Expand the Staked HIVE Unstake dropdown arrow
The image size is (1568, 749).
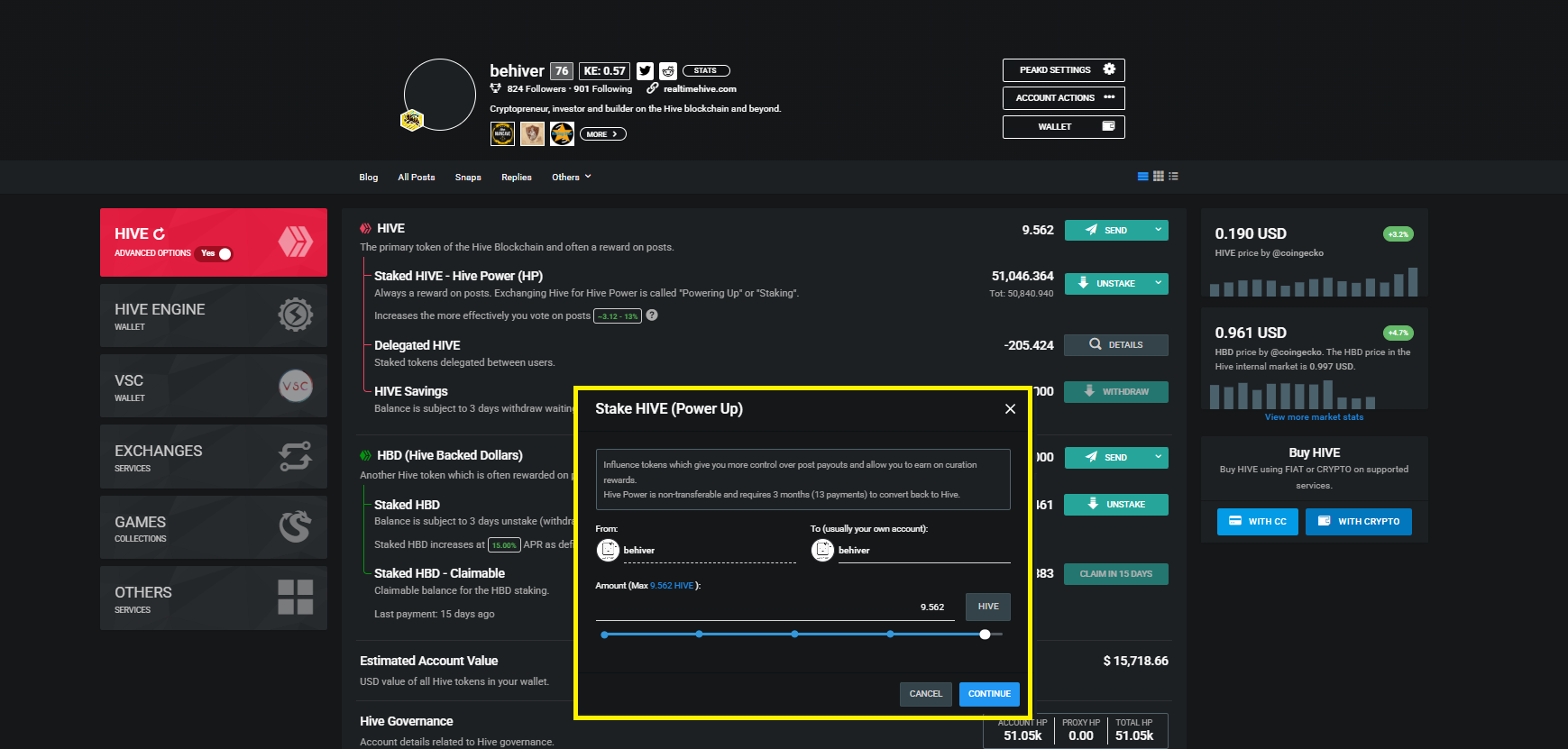[x=1158, y=283]
